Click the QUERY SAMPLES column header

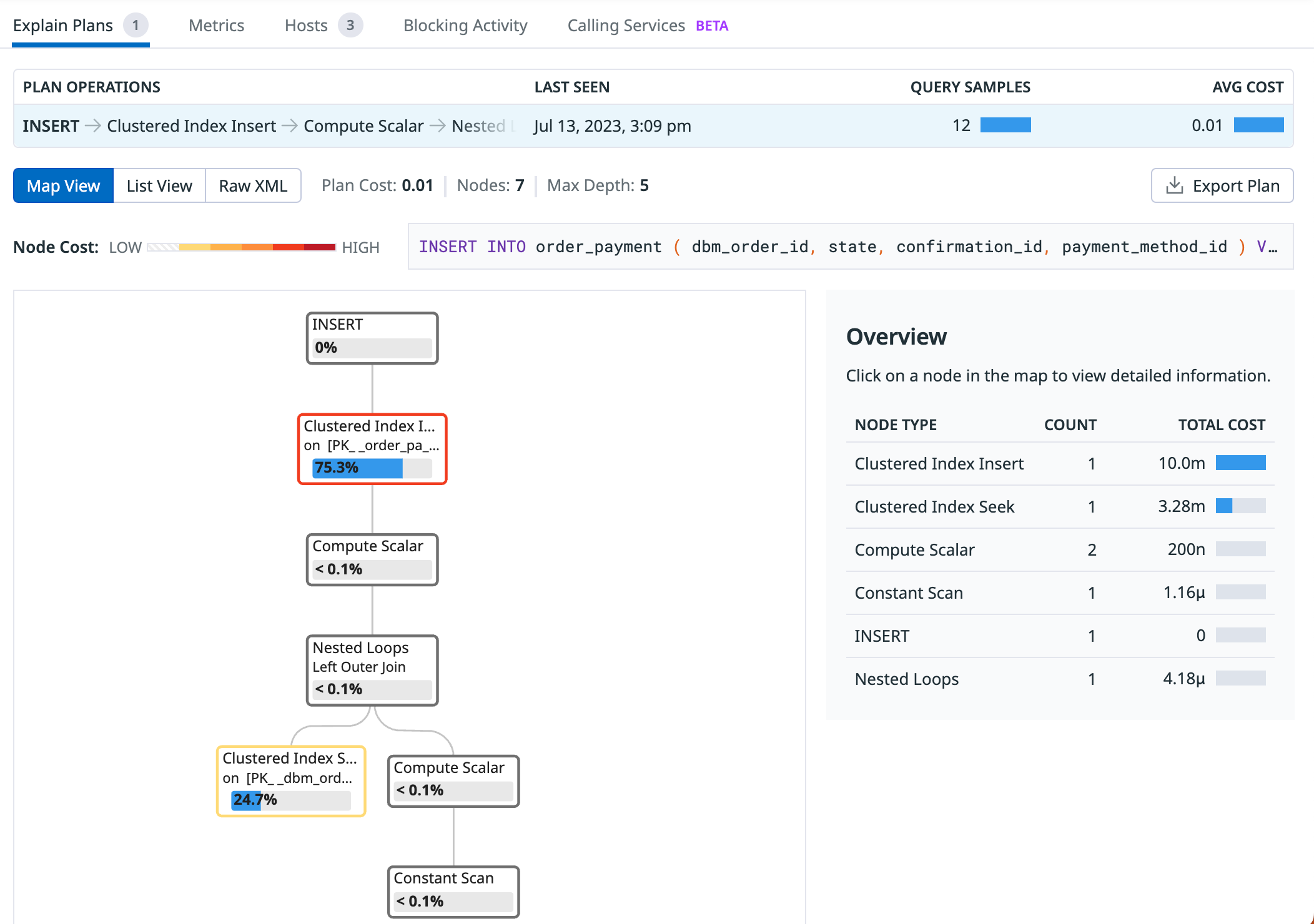pos(970,87)
